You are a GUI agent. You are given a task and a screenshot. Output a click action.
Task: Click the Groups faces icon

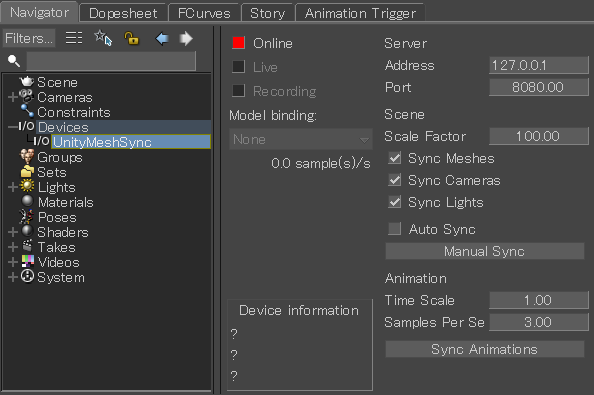tap(27, 156)
